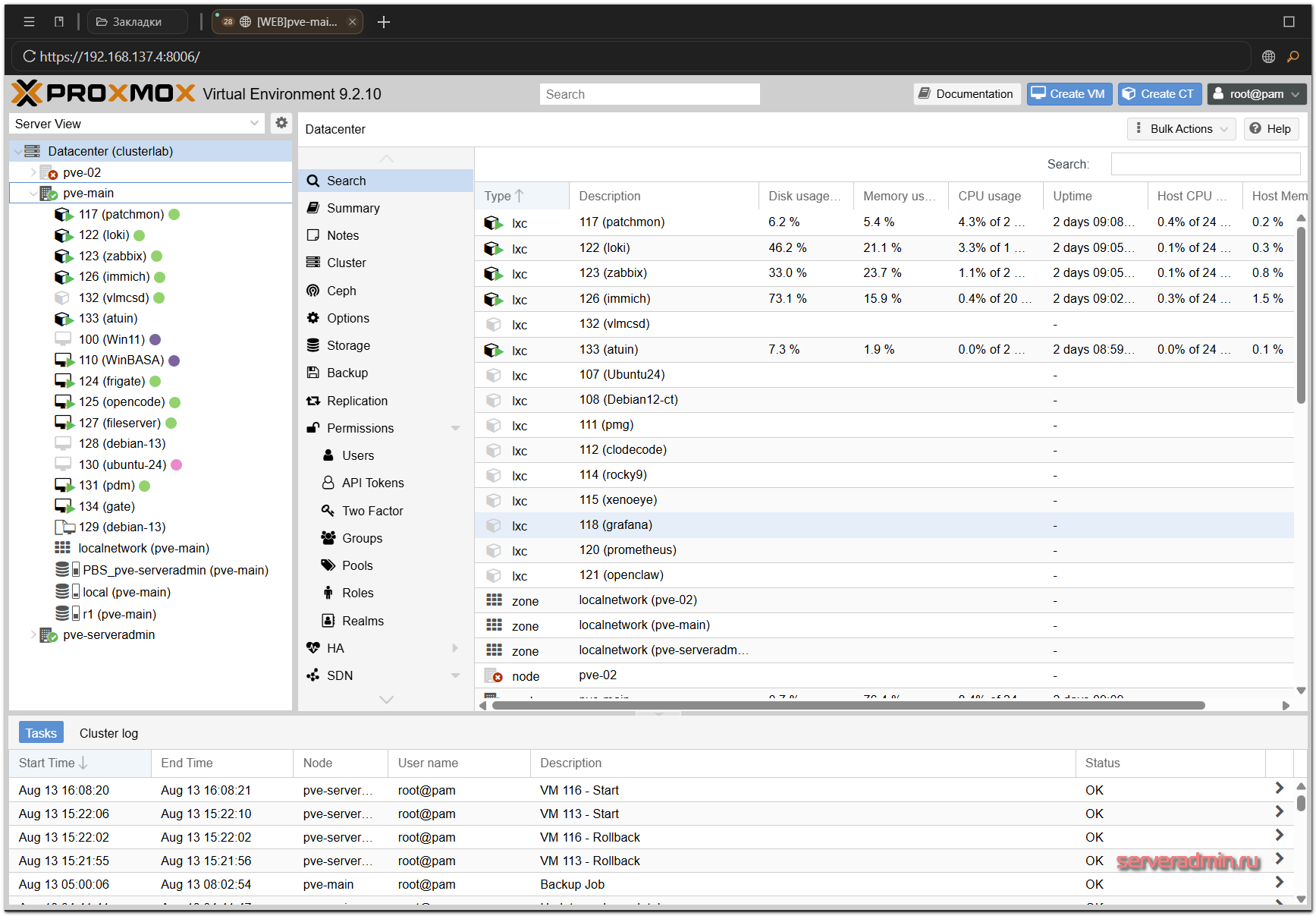The width and height of the screenshot is (1316, 916).
Task: Collapse the pve-main node tree
Action: 33,194
